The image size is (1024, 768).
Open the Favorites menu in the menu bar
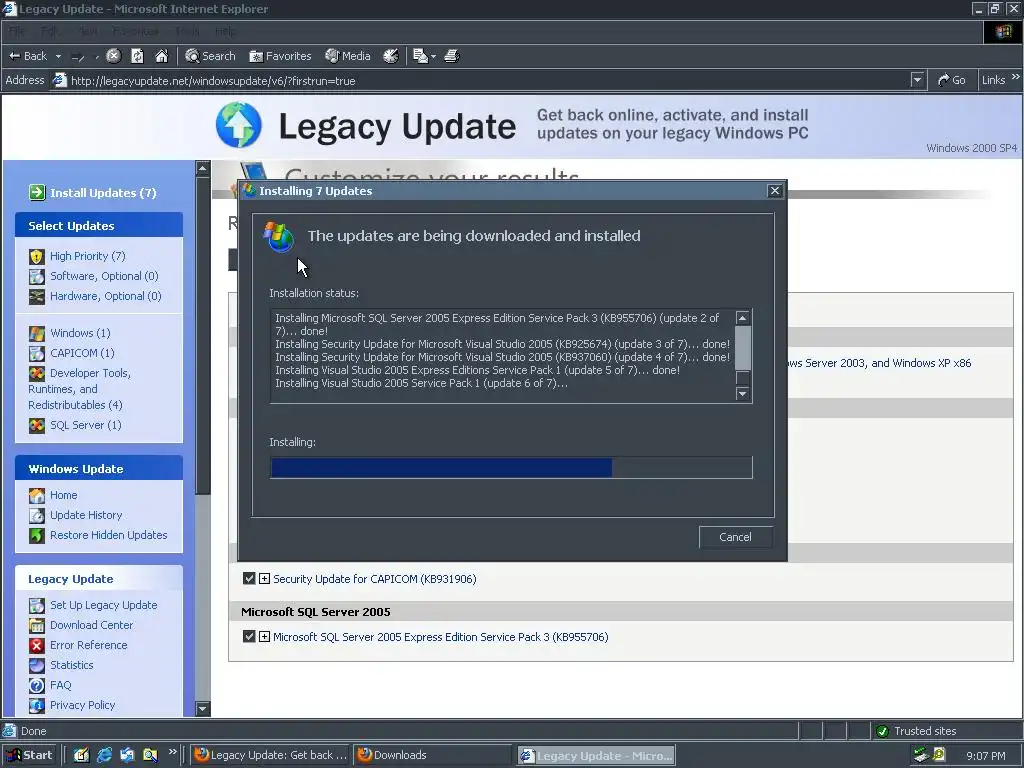[135, 31]
